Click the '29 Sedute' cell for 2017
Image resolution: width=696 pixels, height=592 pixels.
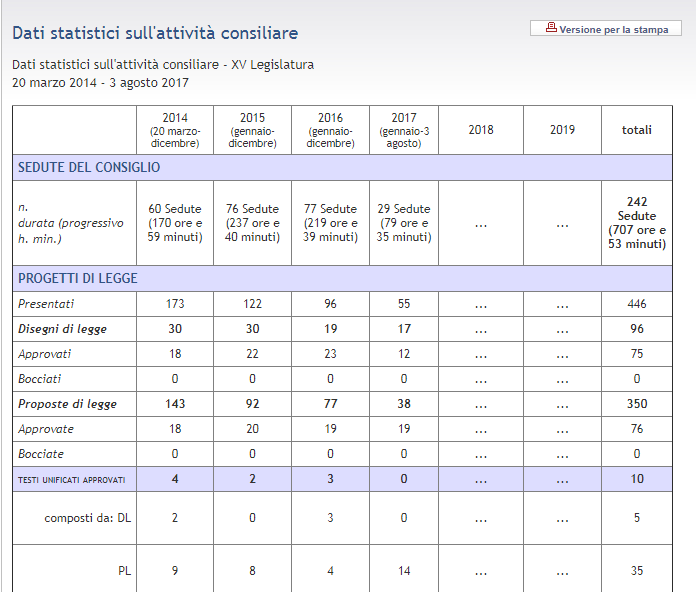tap(404, 223)
